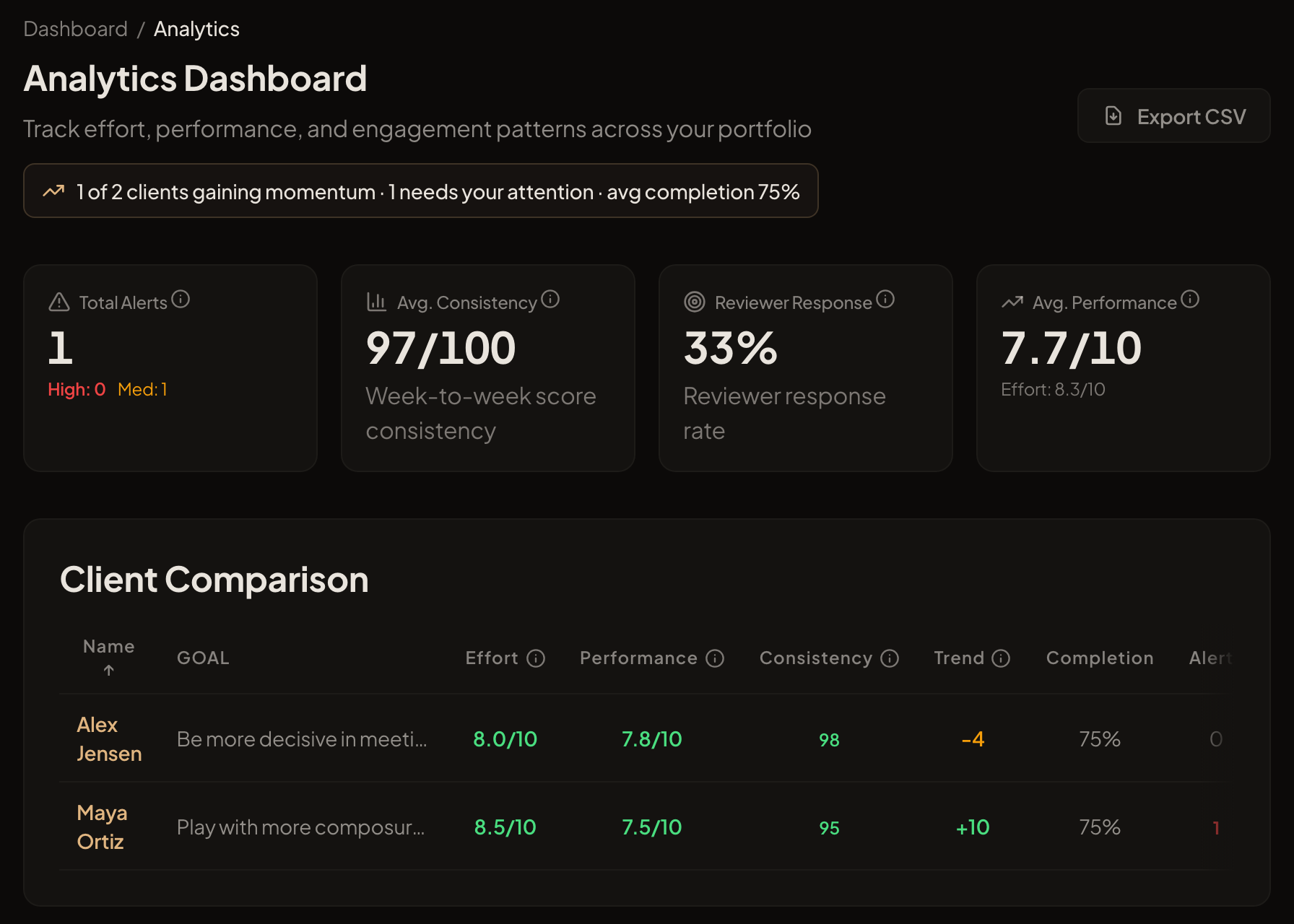
Task: Click 'High: 0' alert count
Action: coord(77,389)
